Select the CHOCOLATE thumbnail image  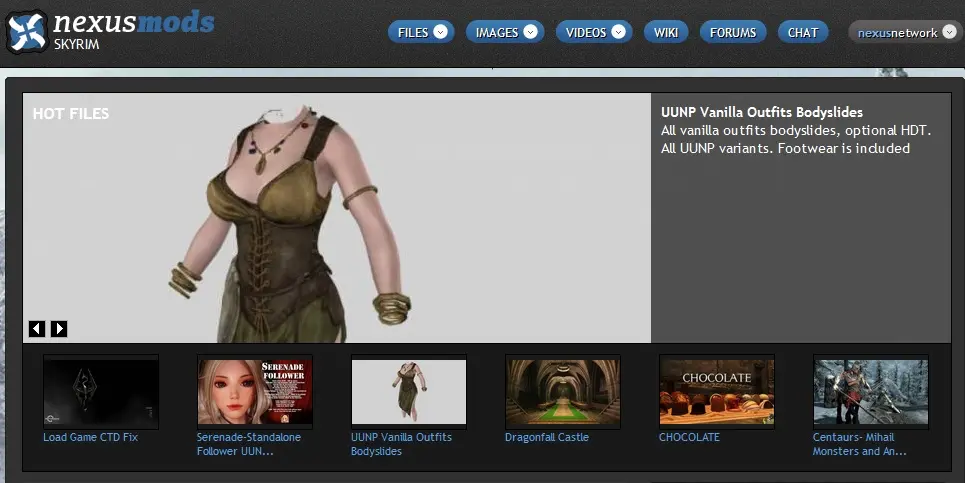pyautogui.click(x=716, y=392)
